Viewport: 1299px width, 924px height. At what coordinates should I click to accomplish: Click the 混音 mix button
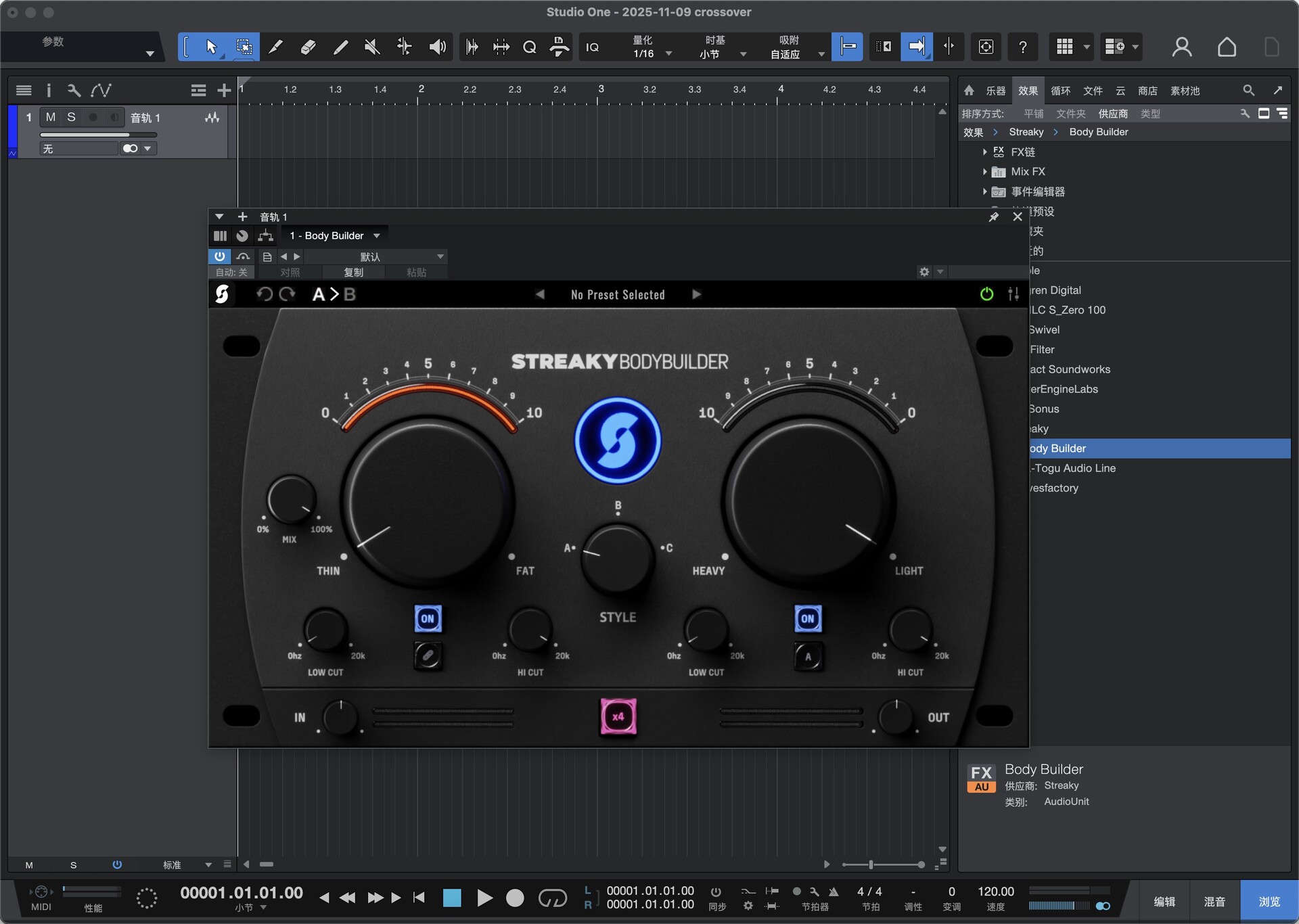point(1214,902)
